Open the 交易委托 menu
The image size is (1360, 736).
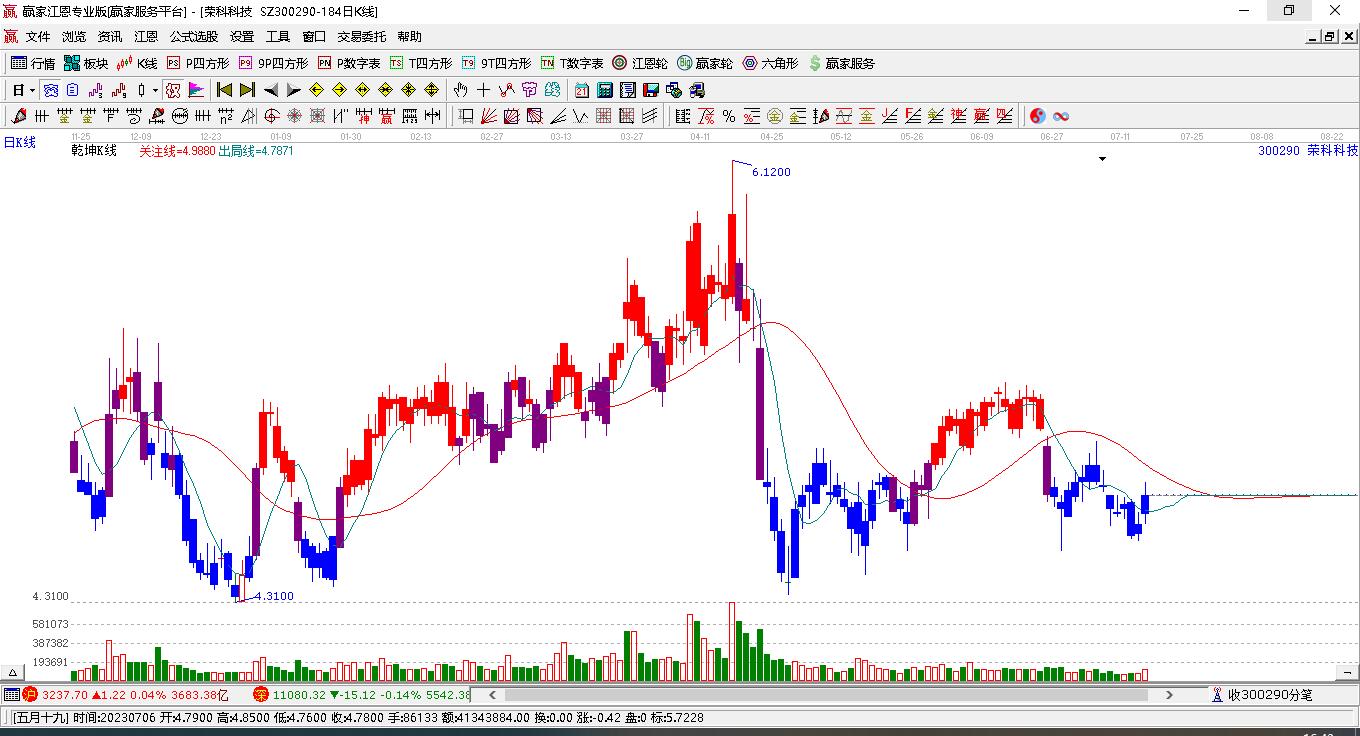point(362,37)
